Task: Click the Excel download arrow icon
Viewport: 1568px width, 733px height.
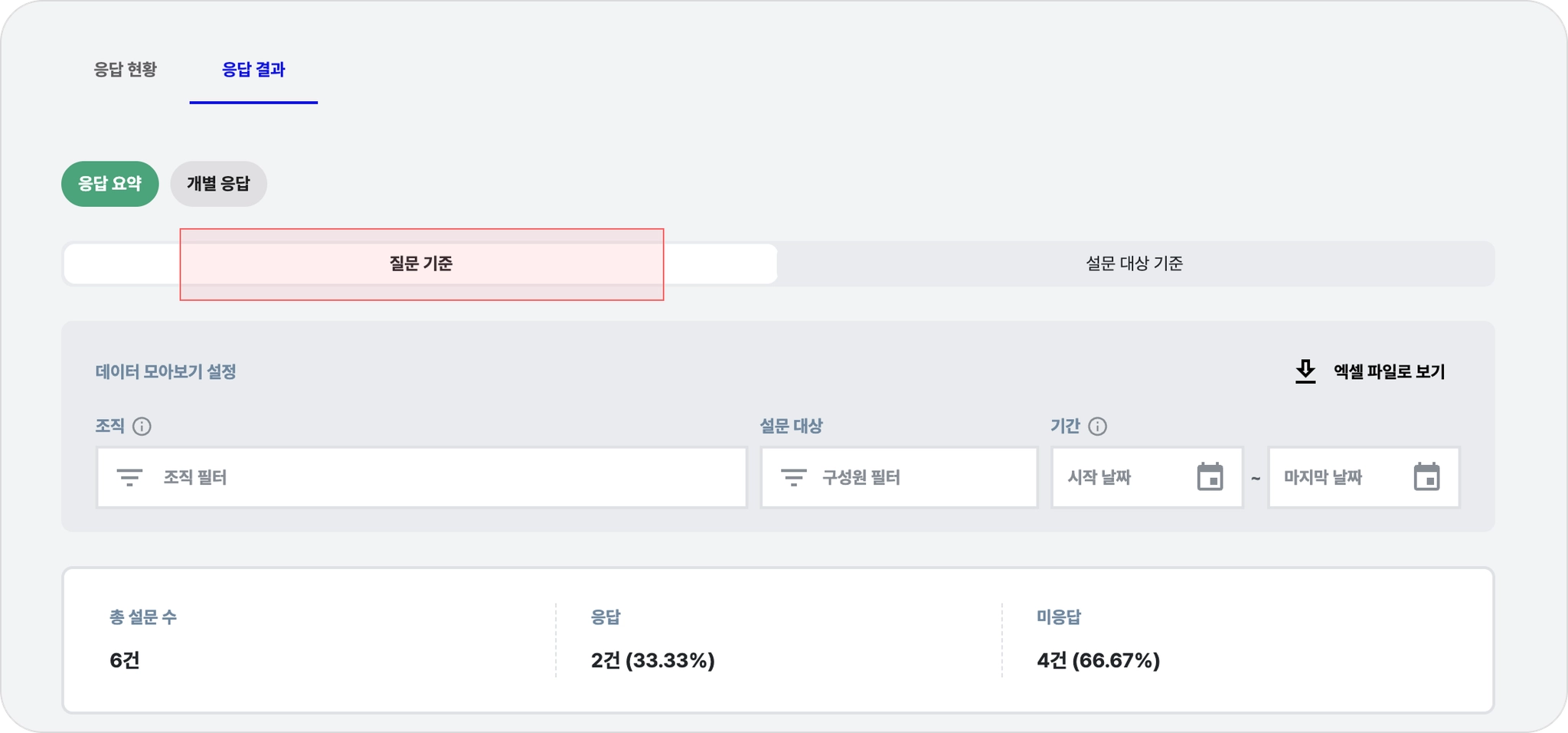Action: 1305,371
